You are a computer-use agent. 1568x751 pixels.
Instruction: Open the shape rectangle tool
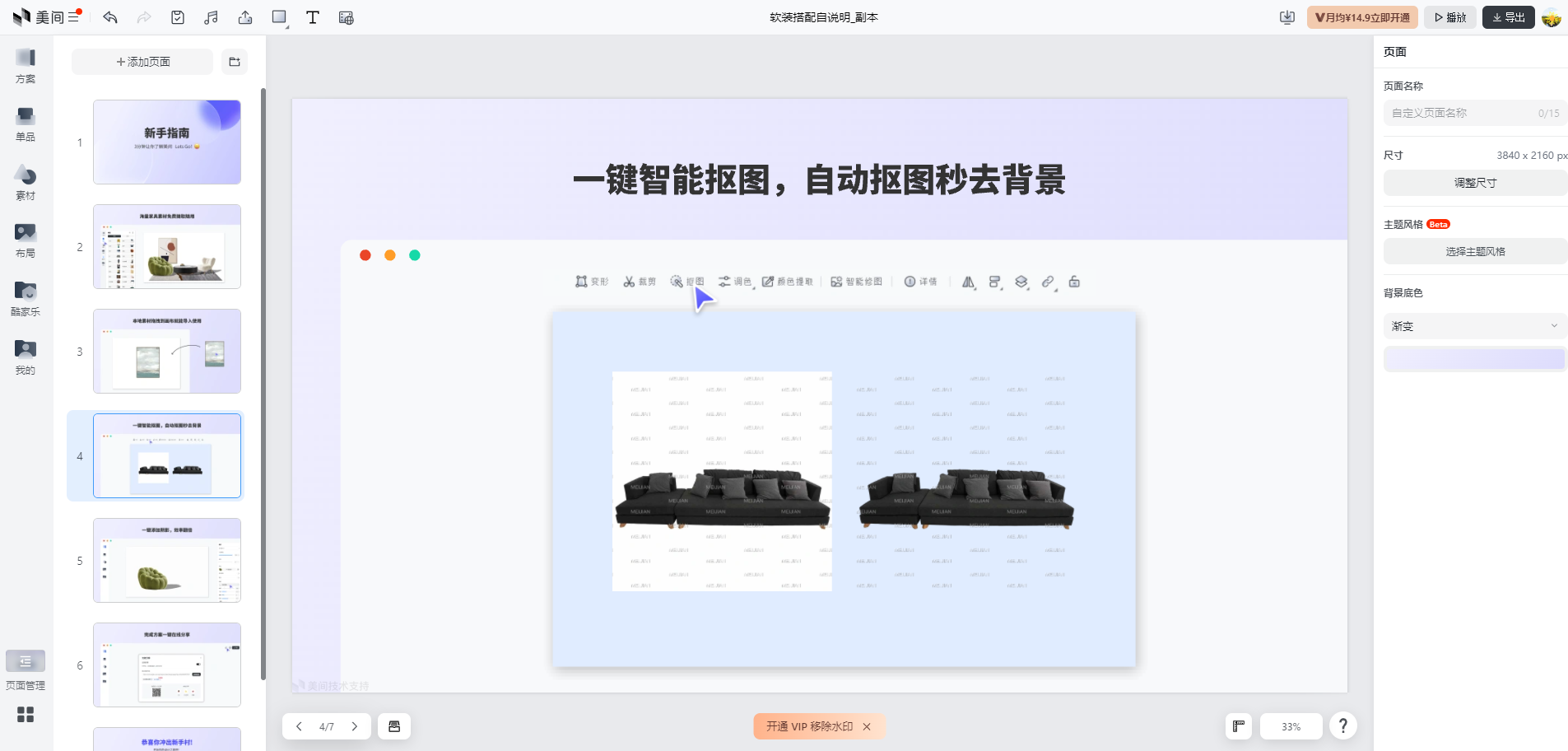[280, 17]
